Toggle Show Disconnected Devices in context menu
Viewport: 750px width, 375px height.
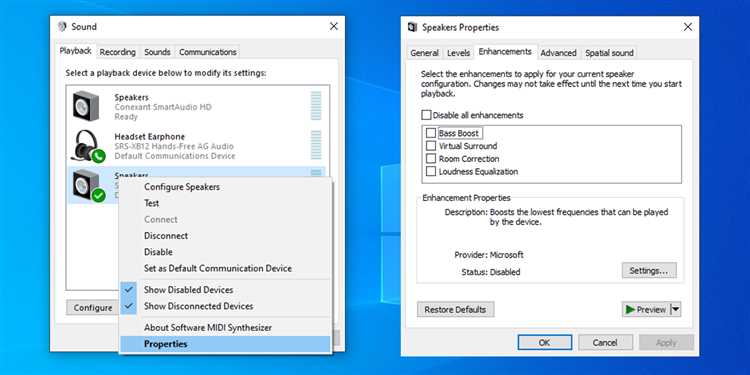coord(225,306)
